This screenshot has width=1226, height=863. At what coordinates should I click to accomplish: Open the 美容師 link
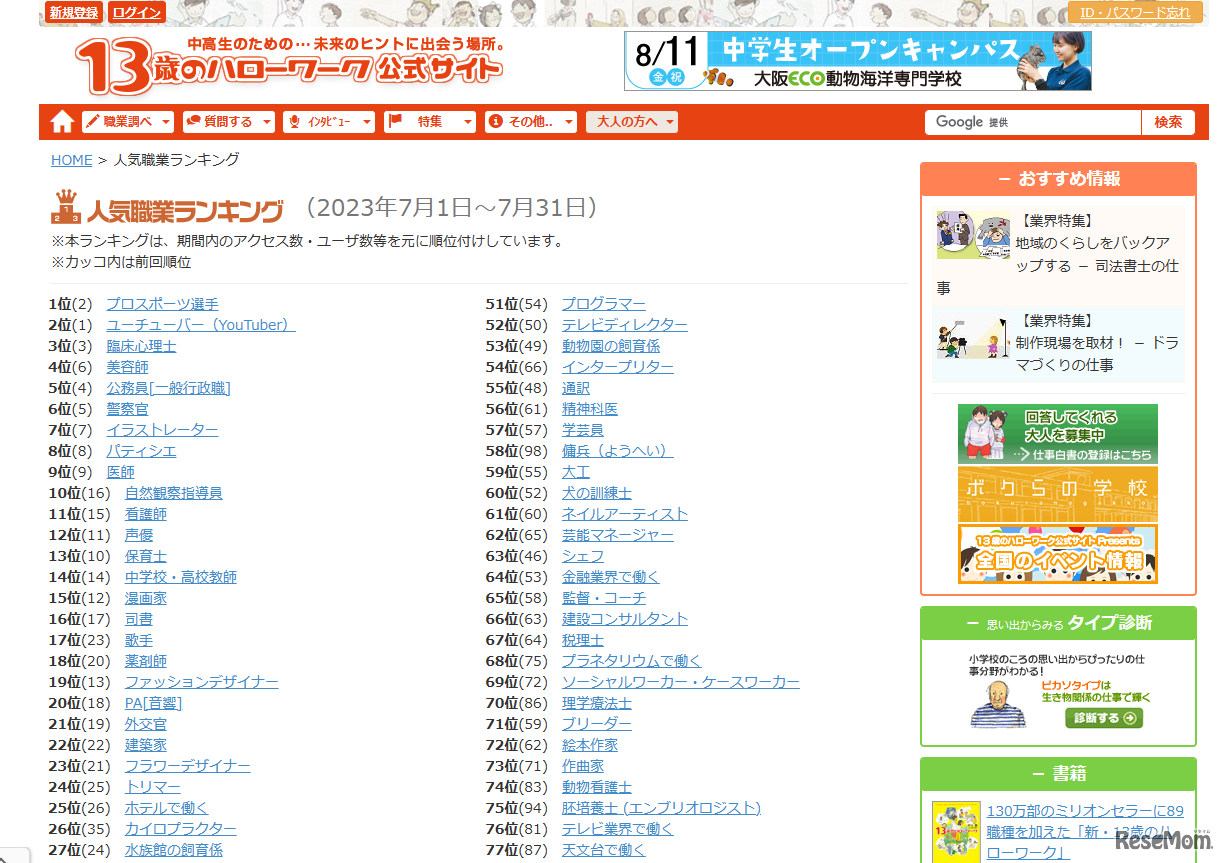tap(128, 367)
